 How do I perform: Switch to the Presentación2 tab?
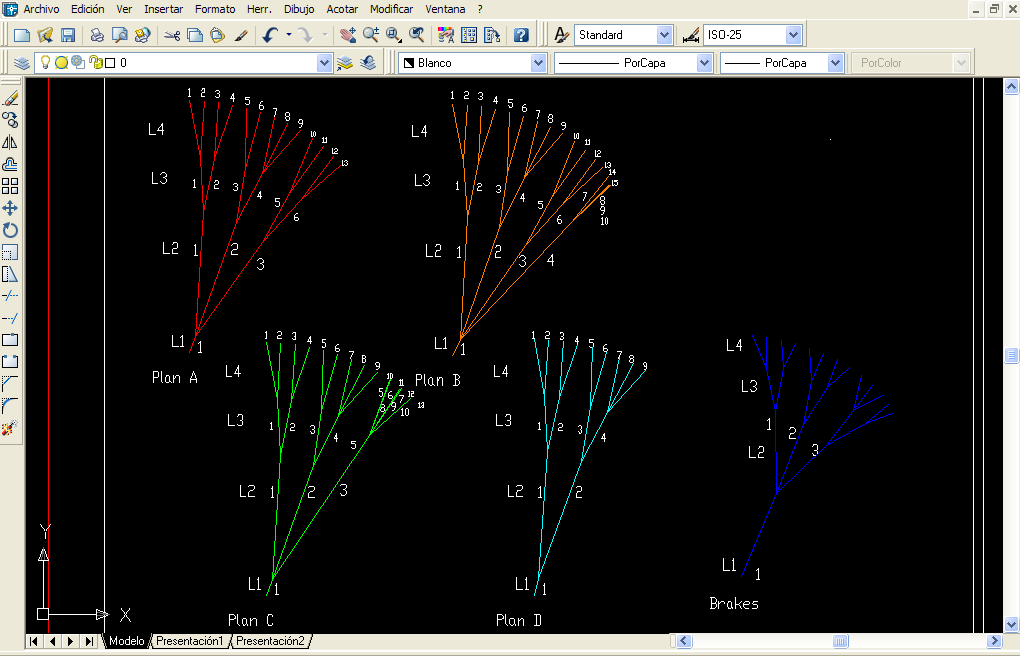pyautogui.click(x=270, y=641)
